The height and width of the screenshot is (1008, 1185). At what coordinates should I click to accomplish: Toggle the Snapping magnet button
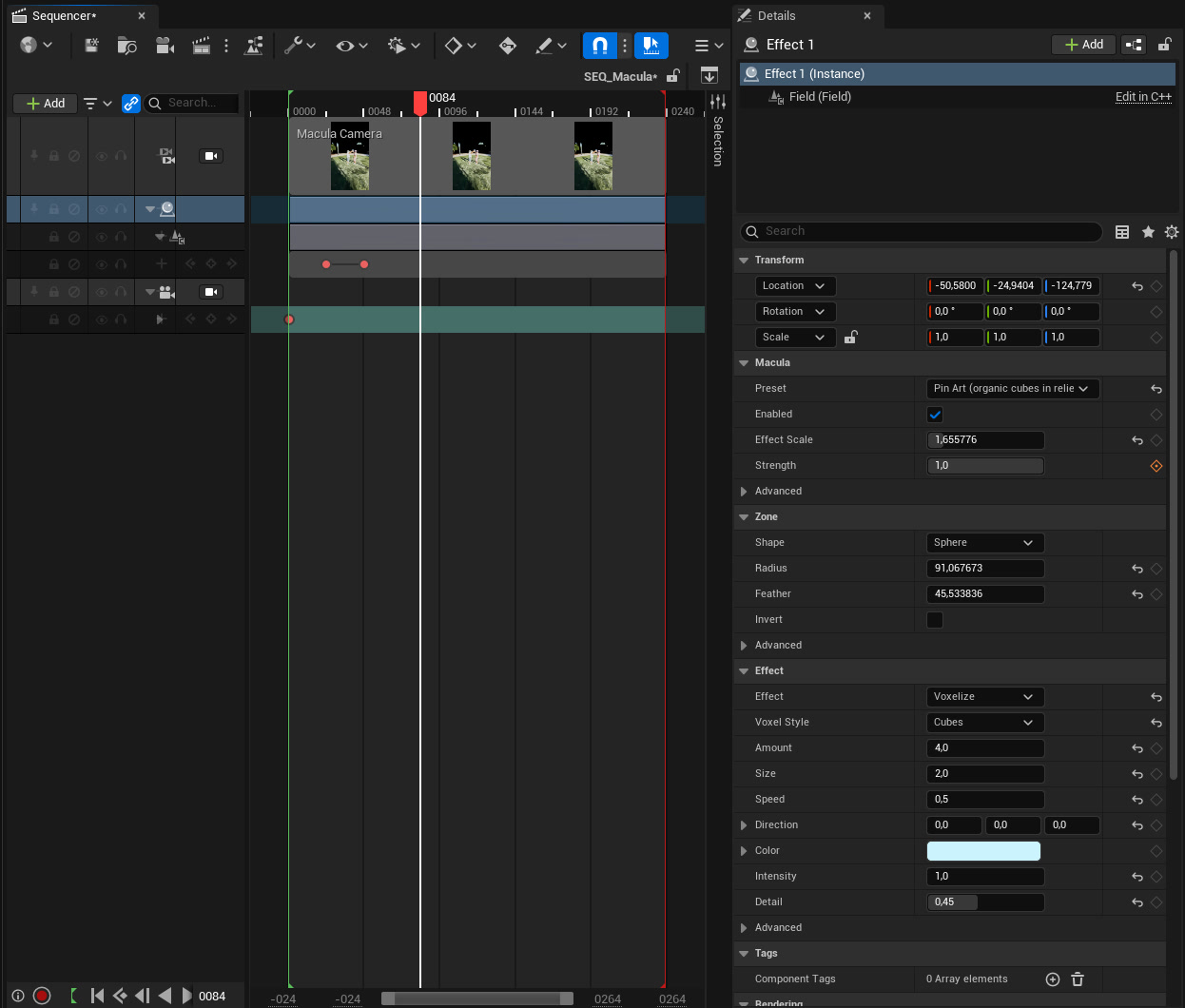click(599, 45)
